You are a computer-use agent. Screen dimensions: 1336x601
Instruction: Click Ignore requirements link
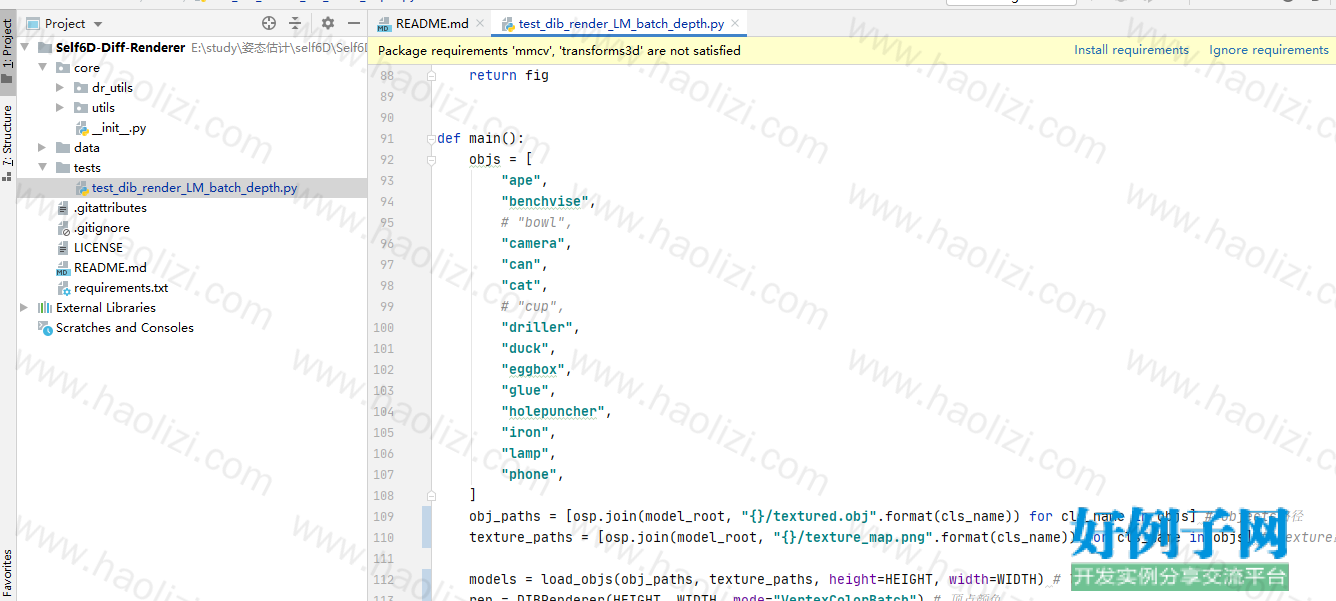tap(1269, 50)
